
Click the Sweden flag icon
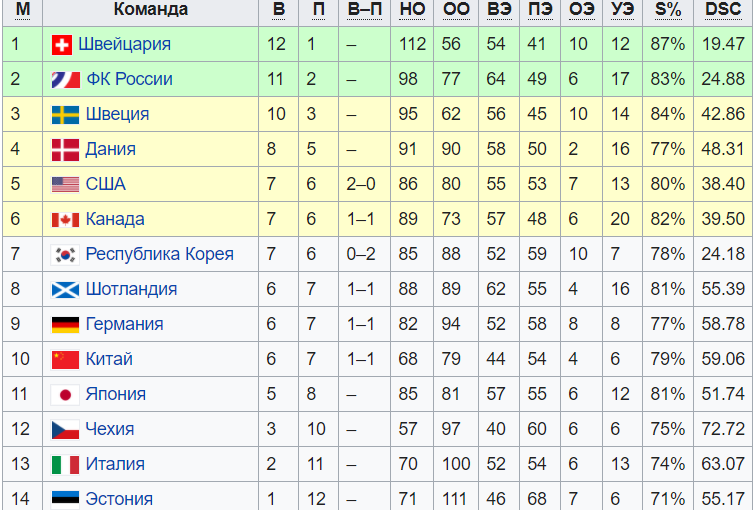point(66,115)
